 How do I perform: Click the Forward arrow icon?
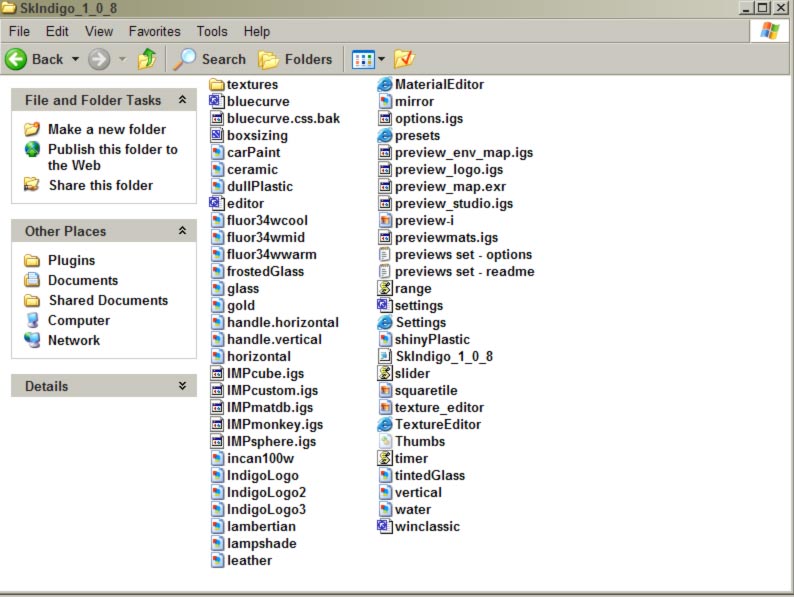(x=99, y=59)
